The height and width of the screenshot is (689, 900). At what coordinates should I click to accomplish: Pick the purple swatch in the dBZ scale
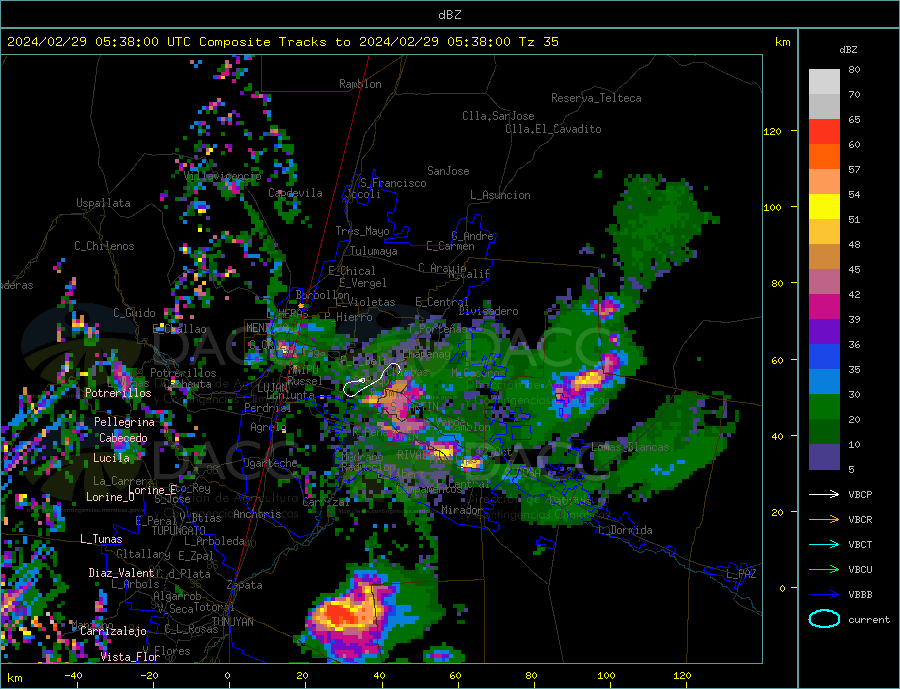pos(824,331)
